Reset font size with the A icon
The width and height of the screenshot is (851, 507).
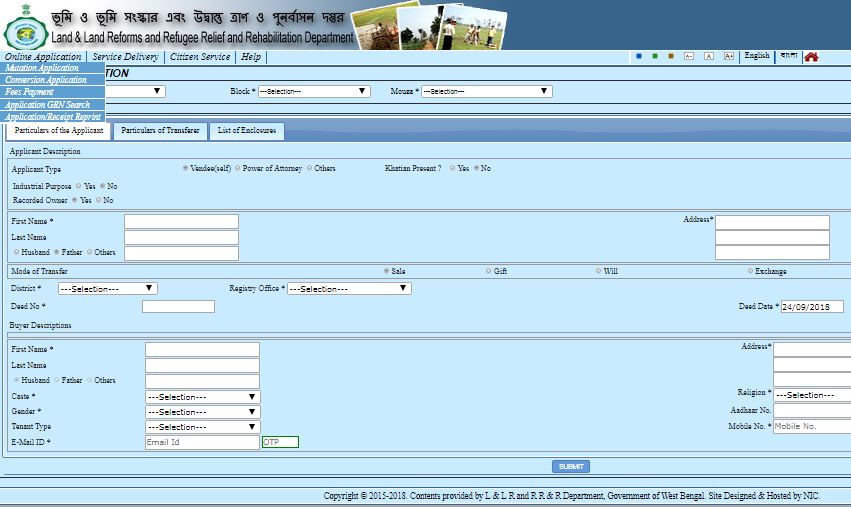(709, 57)
